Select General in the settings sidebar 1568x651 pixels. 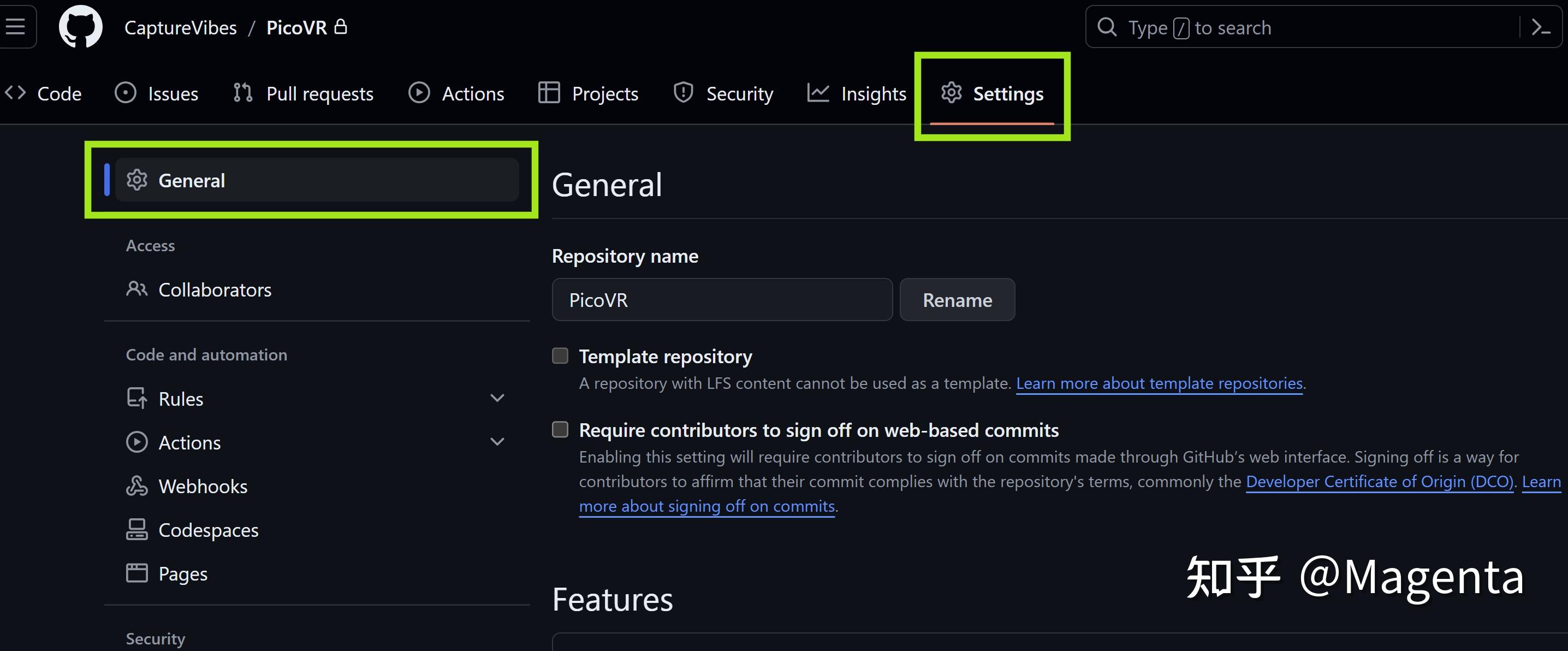[x=317, y=180]
